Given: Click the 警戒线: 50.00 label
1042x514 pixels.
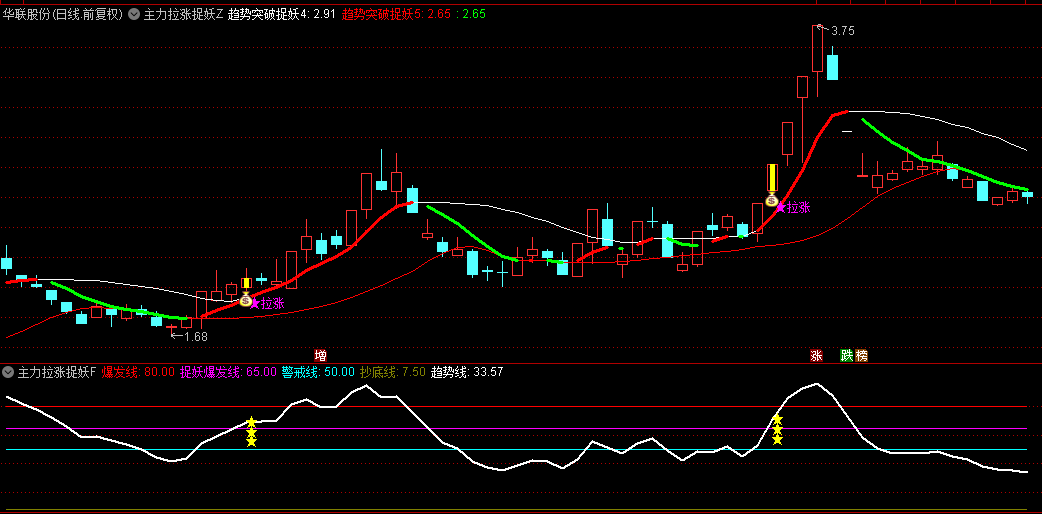Looking at the screenshot, I should coord(318,372).
